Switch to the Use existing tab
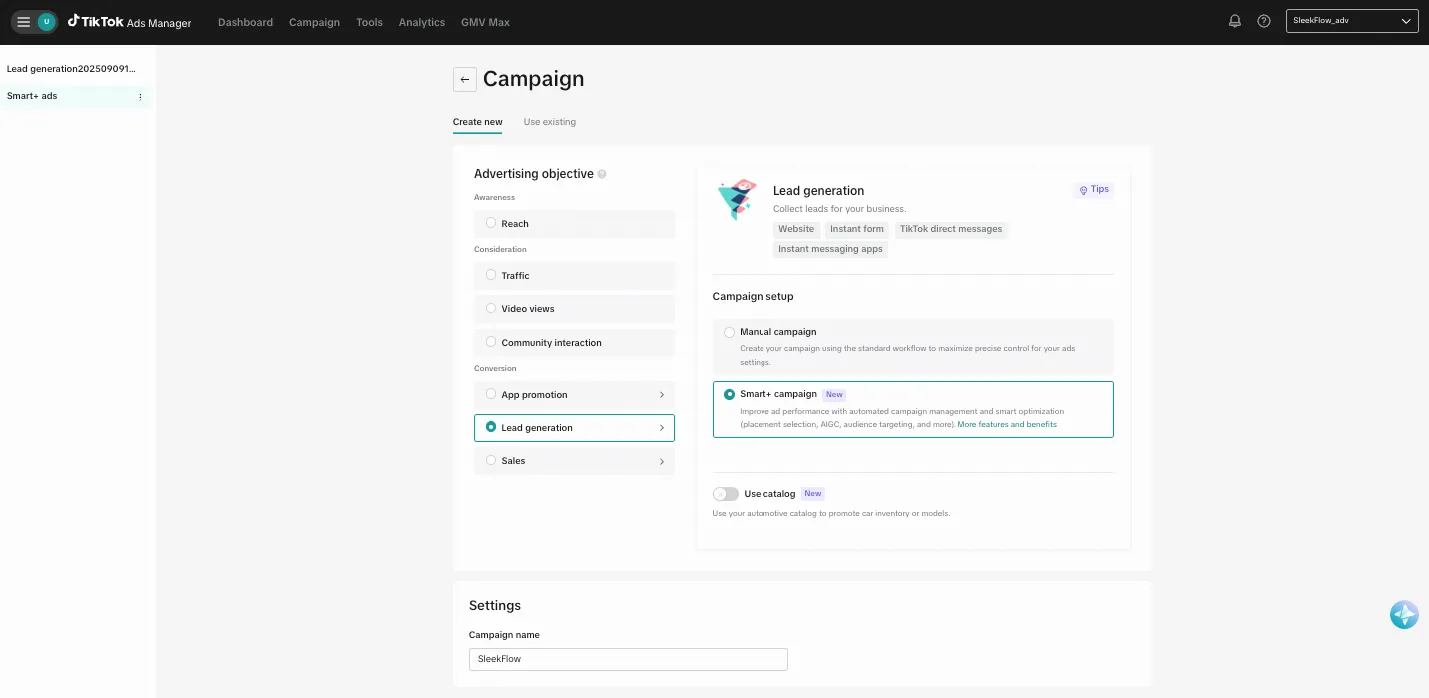This screenshot has width=1429, height=698. point(549,121)
